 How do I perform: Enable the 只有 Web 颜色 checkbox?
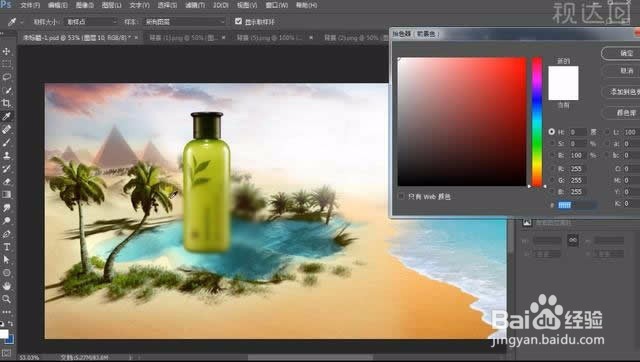[x=401, y=196]
